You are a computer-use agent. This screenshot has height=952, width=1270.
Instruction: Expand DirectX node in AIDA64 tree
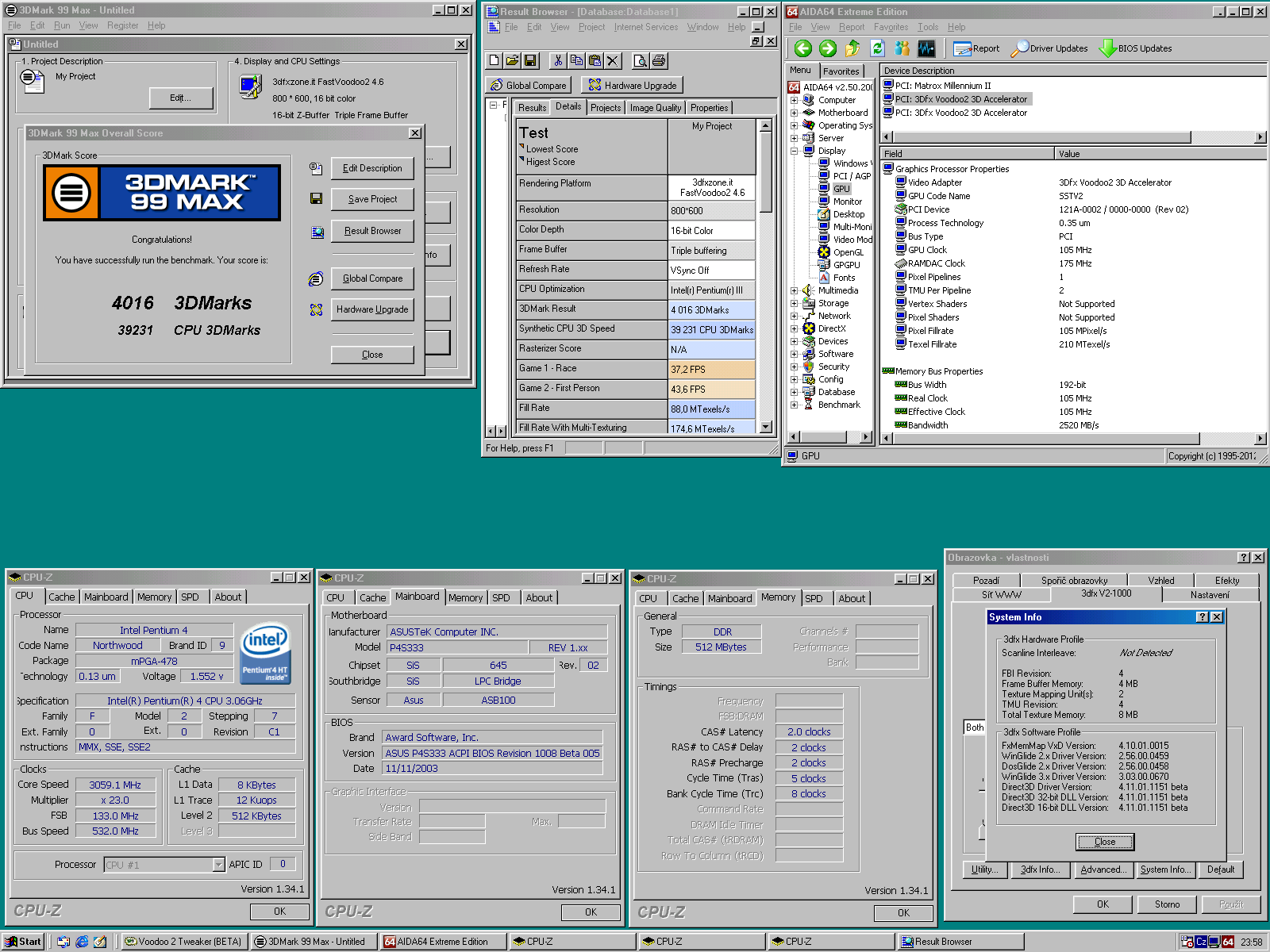[x=794, y=328]
